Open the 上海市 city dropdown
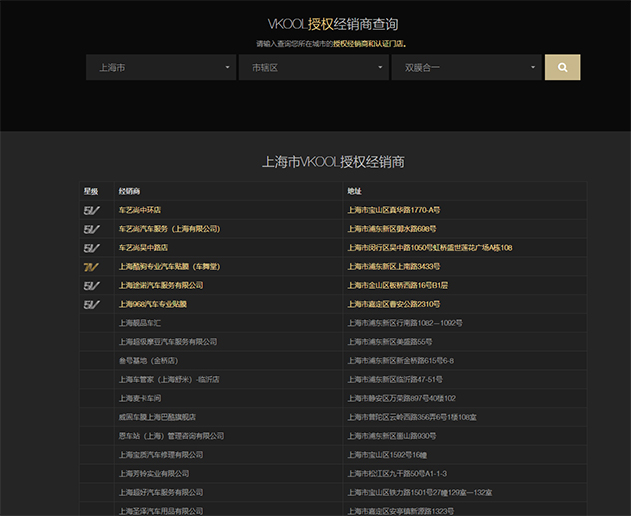This screenshot has height=516, width=631. coord(160,68)
